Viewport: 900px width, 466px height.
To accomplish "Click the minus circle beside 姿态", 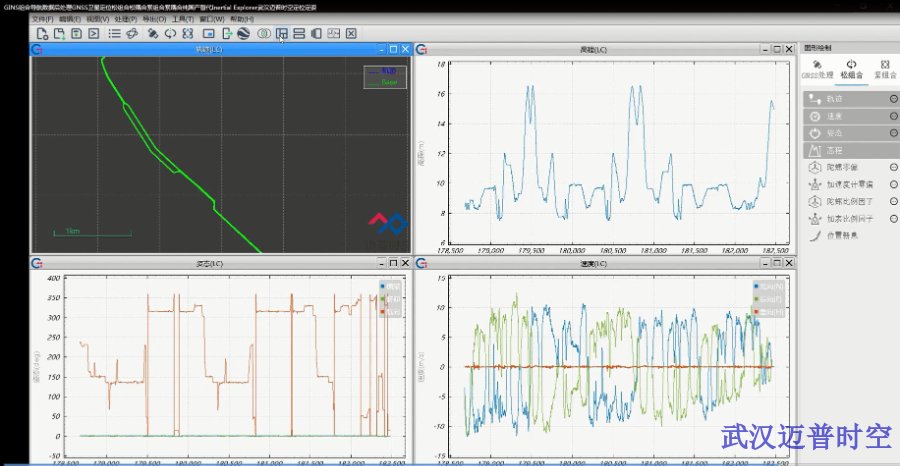I will tap(892, 133).
